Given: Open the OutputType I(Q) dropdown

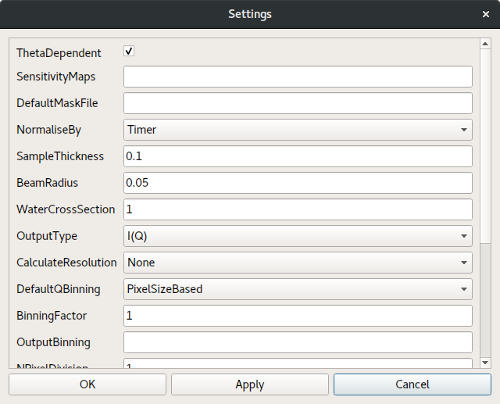Looking at the screenshot, I should tap(298, 236).
